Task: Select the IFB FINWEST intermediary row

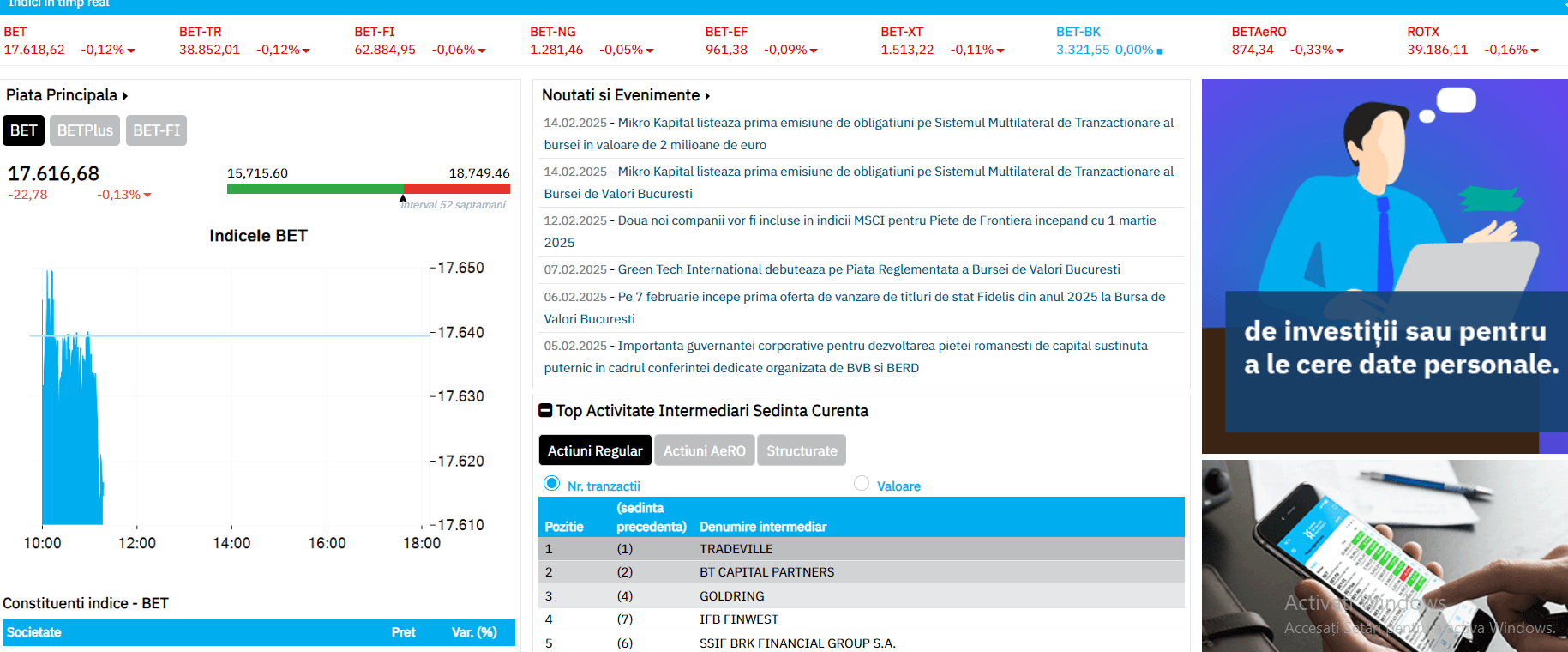Action: click(862, 619)
